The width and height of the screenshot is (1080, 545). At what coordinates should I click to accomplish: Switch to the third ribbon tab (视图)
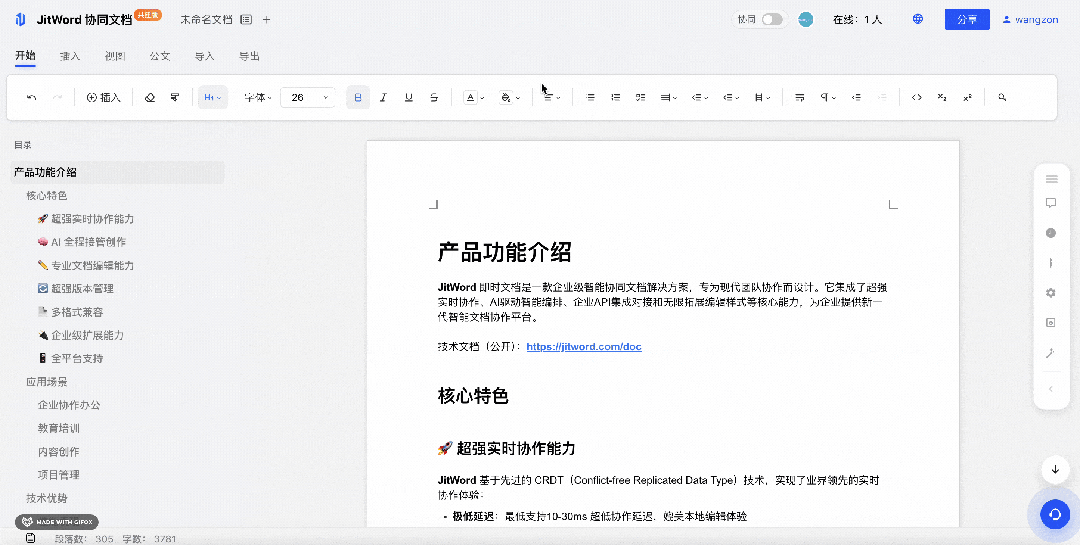(x=115, y=56)
